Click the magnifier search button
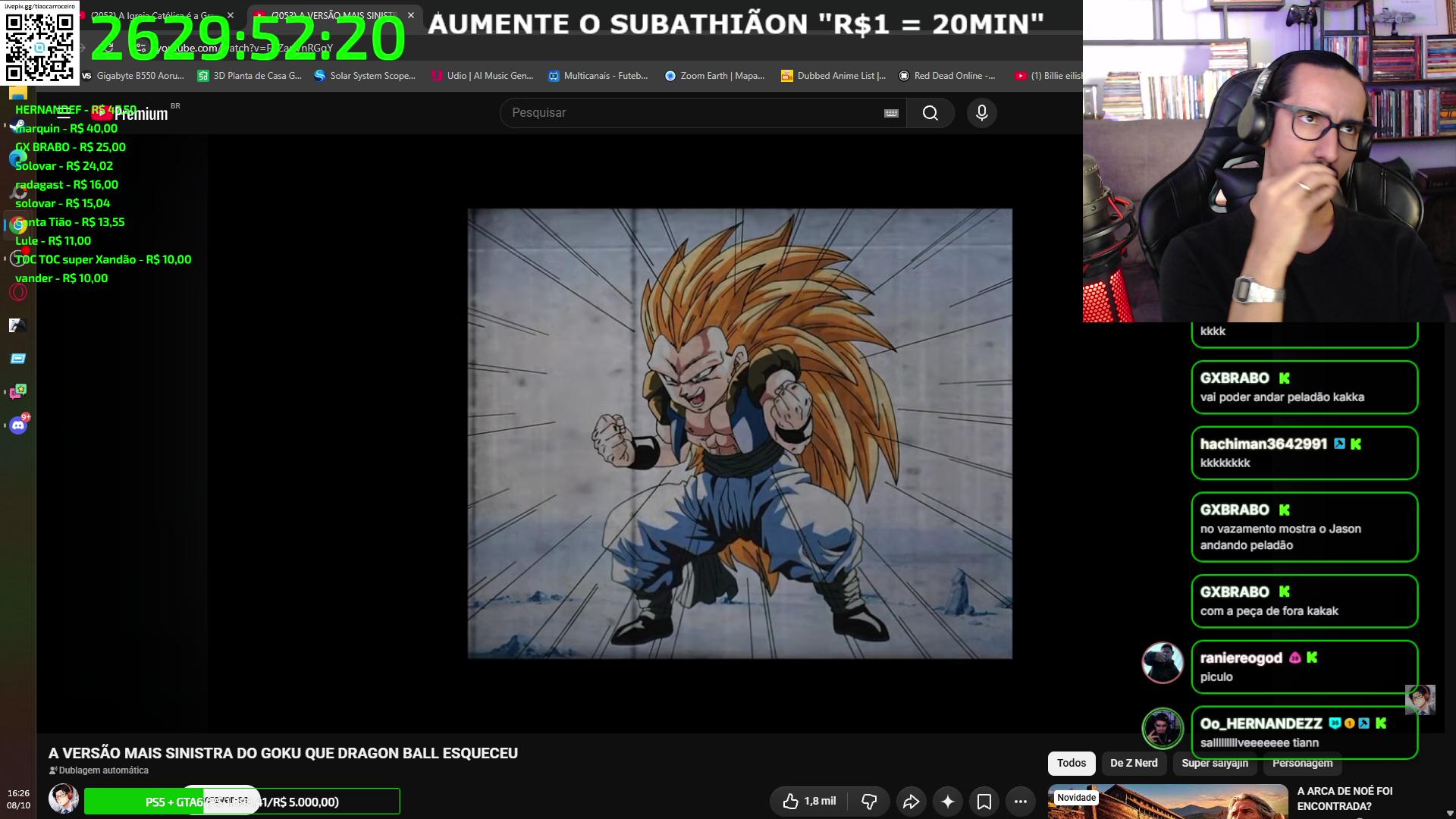Image resolution: width=1456 pixels, height=819 pixels. point(930,113)
